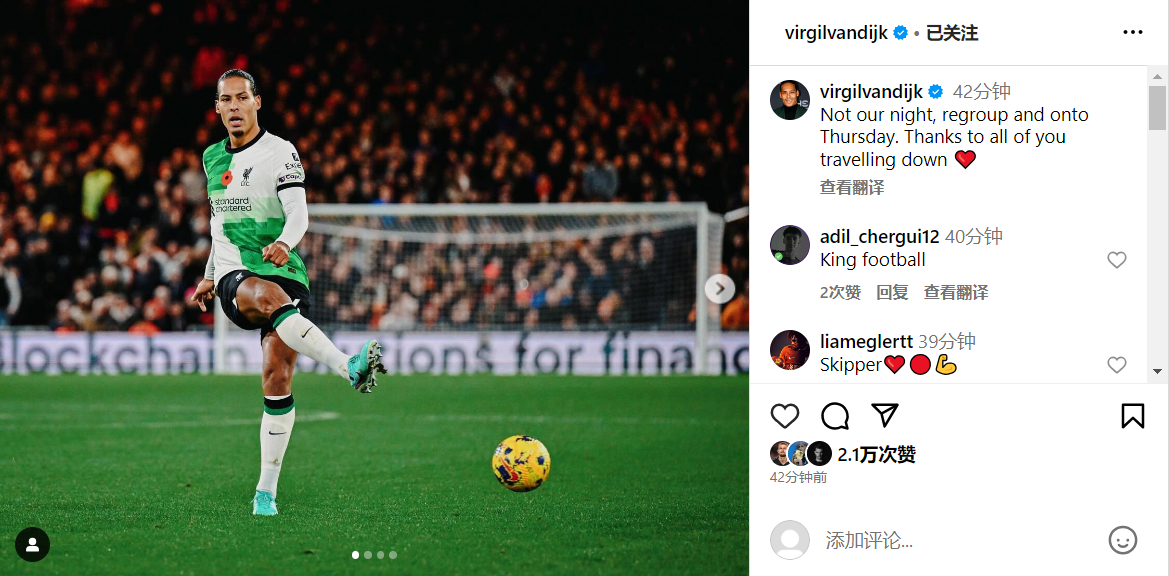1169x576 pixels.
Task: View who liked: 2.1万次赞
Action: pyautogui.click(x=877, y=454)
